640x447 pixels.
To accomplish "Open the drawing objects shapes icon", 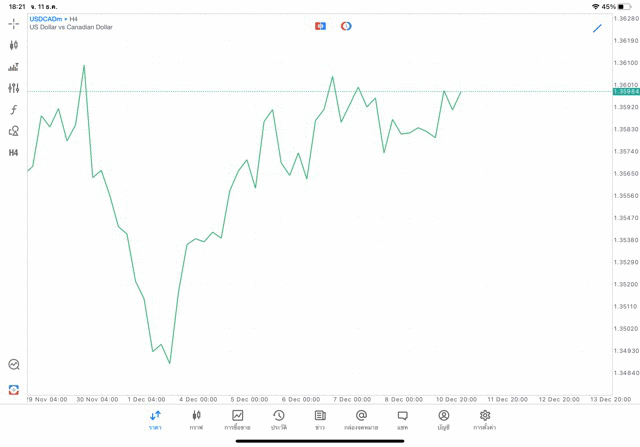I will [13, 131].
